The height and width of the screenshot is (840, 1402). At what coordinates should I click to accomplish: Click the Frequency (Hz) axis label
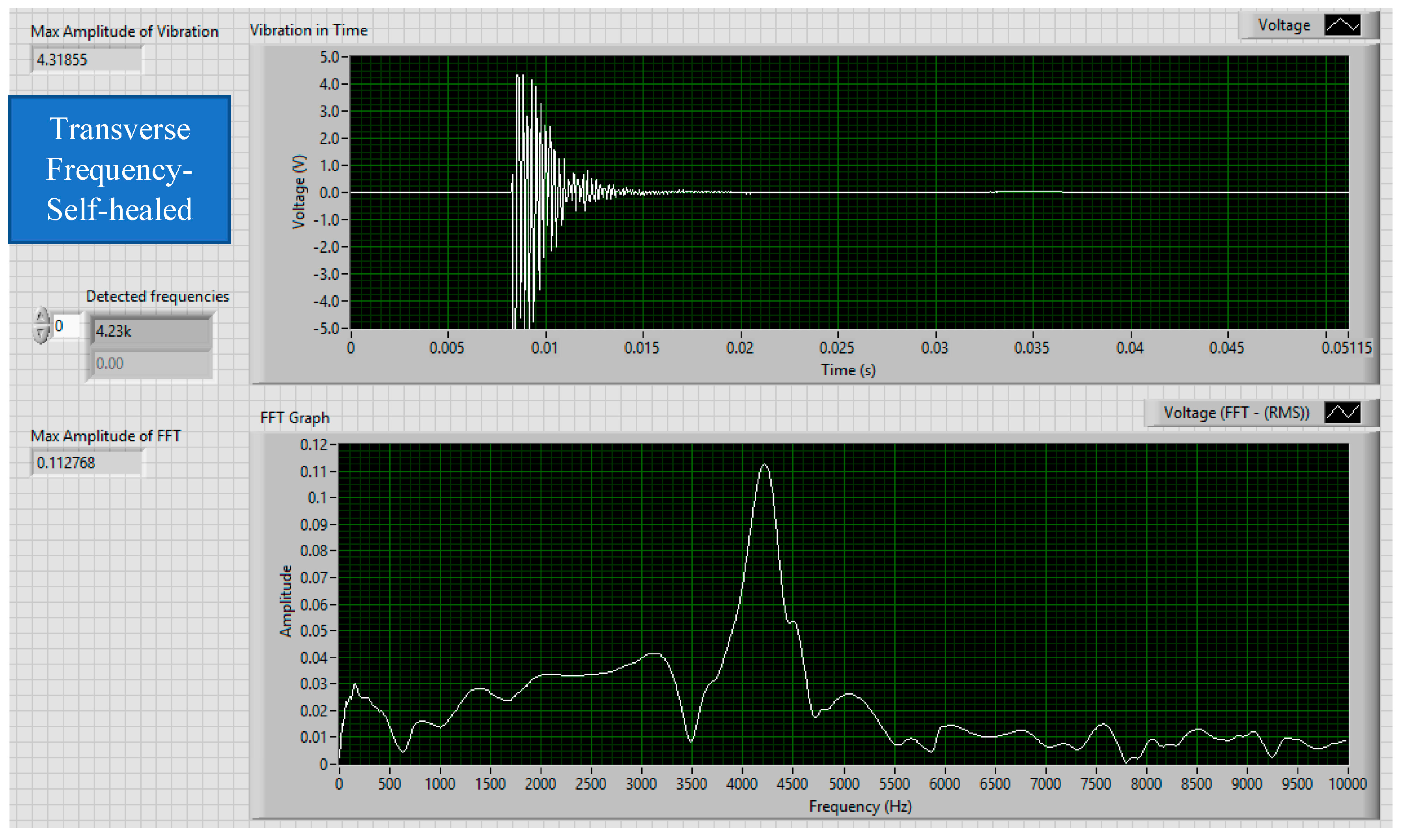860,806
